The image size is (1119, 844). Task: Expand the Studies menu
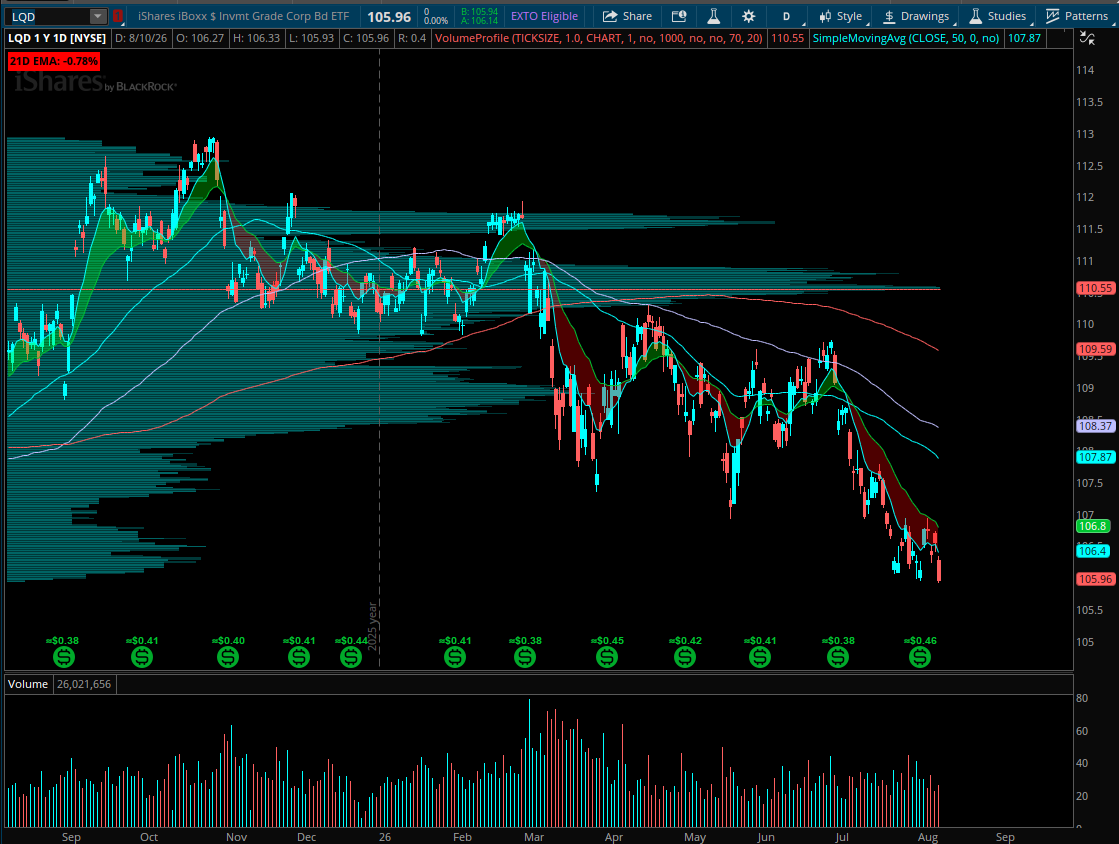coord(998,16)
